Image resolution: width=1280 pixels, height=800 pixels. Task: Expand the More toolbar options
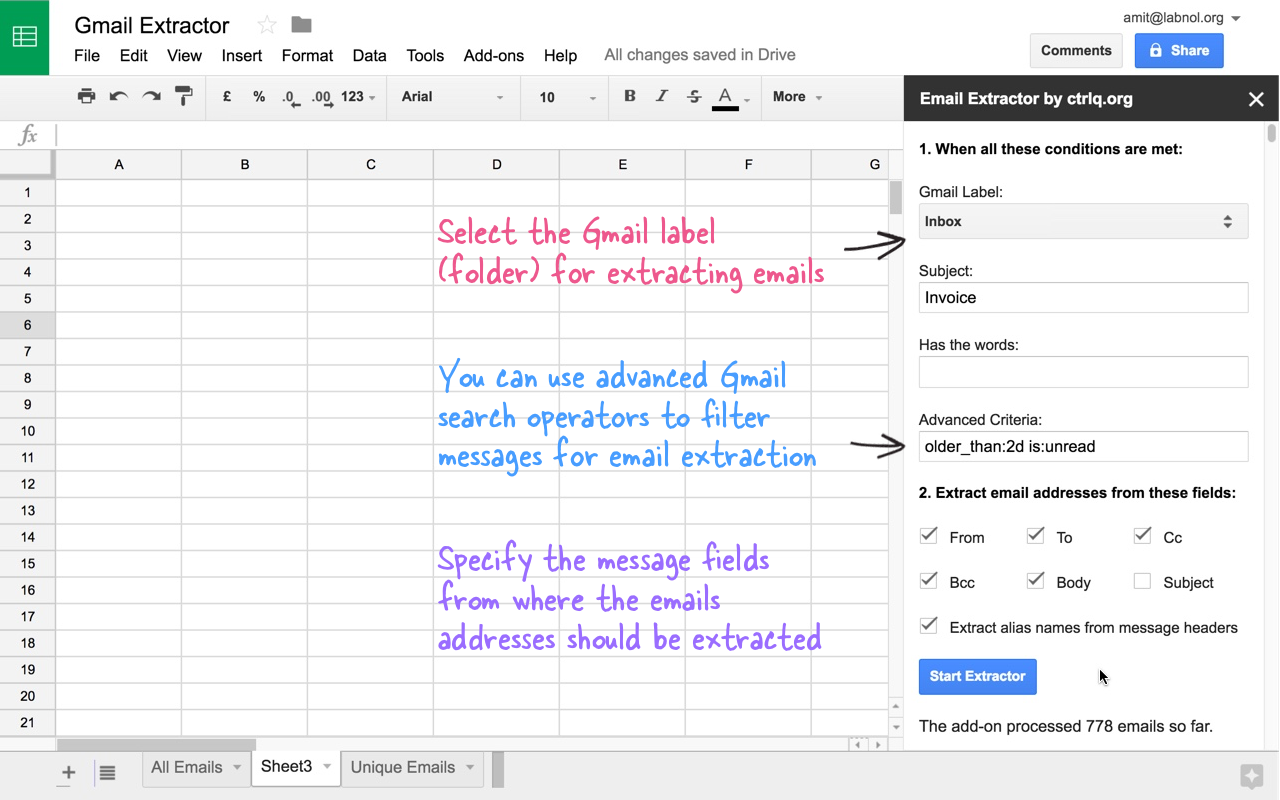pyautogui.click(x=797, y=97)
